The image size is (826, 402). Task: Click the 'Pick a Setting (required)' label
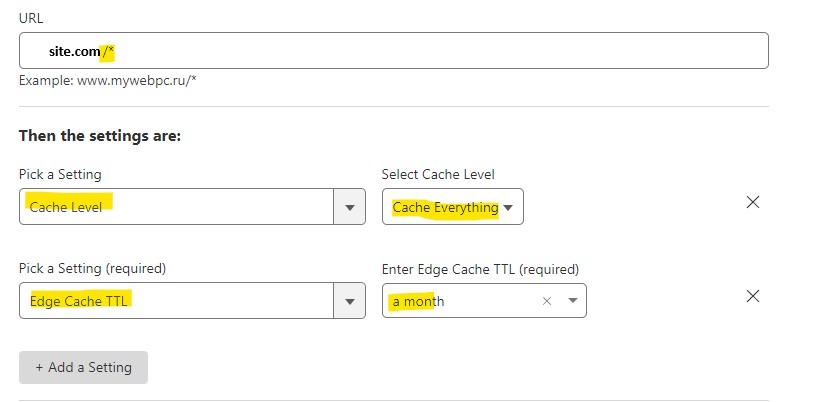point(92,269)
